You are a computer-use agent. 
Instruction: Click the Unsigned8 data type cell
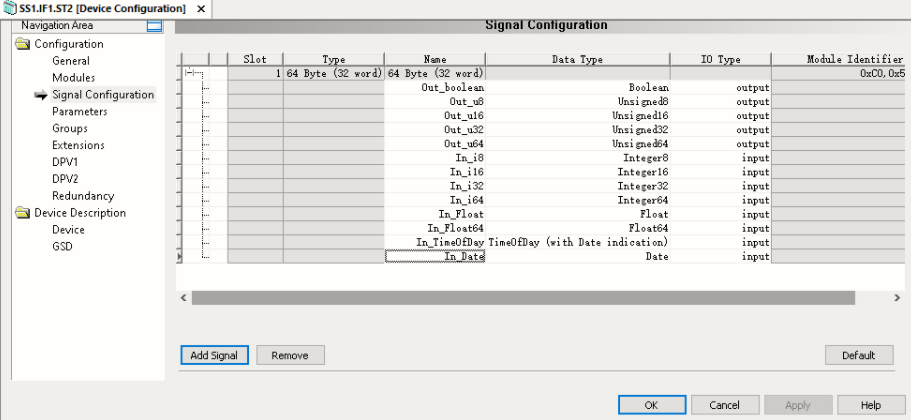click(x=578, y=102)
